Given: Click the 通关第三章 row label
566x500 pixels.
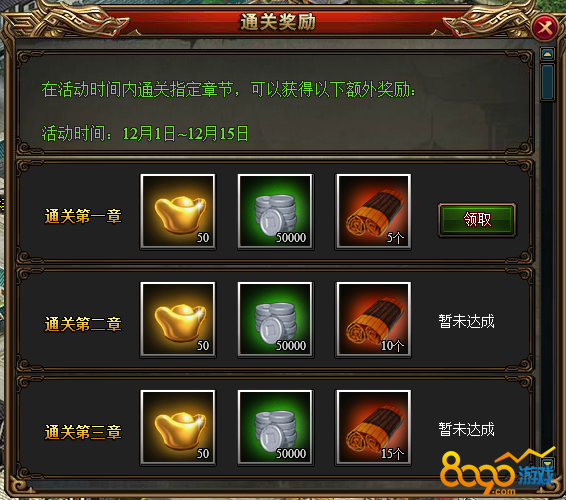Looking at the screenshot, I should coord(83,432).
